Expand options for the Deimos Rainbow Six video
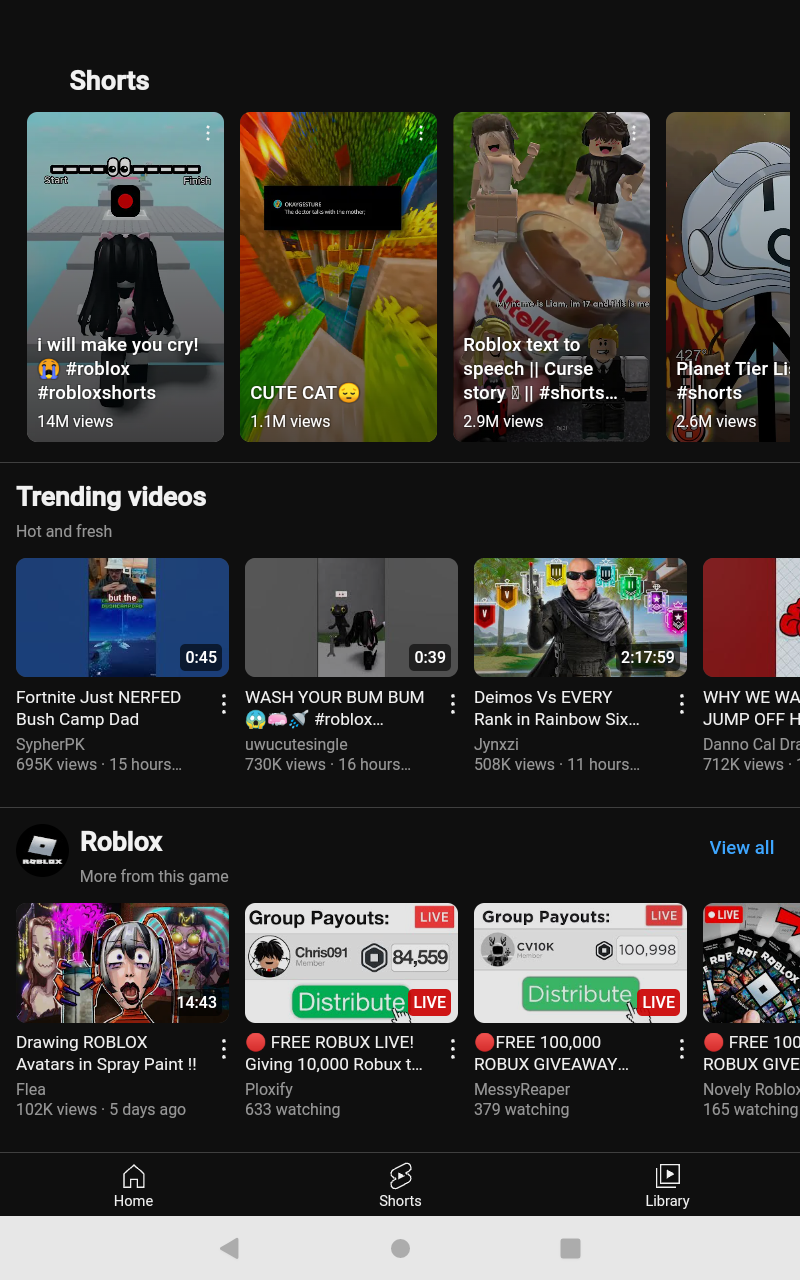The width and height of the screenshot is (800, 1280). pyautogui.click(x=681, y=704)
